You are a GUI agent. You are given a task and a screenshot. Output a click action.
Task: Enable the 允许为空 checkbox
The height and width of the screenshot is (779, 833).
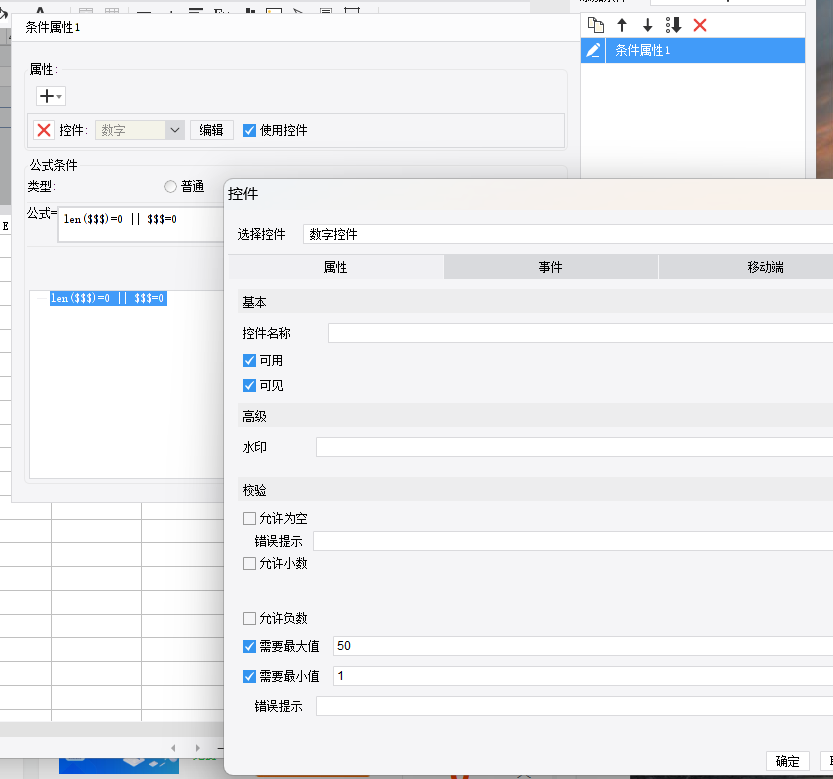[250, 518]
